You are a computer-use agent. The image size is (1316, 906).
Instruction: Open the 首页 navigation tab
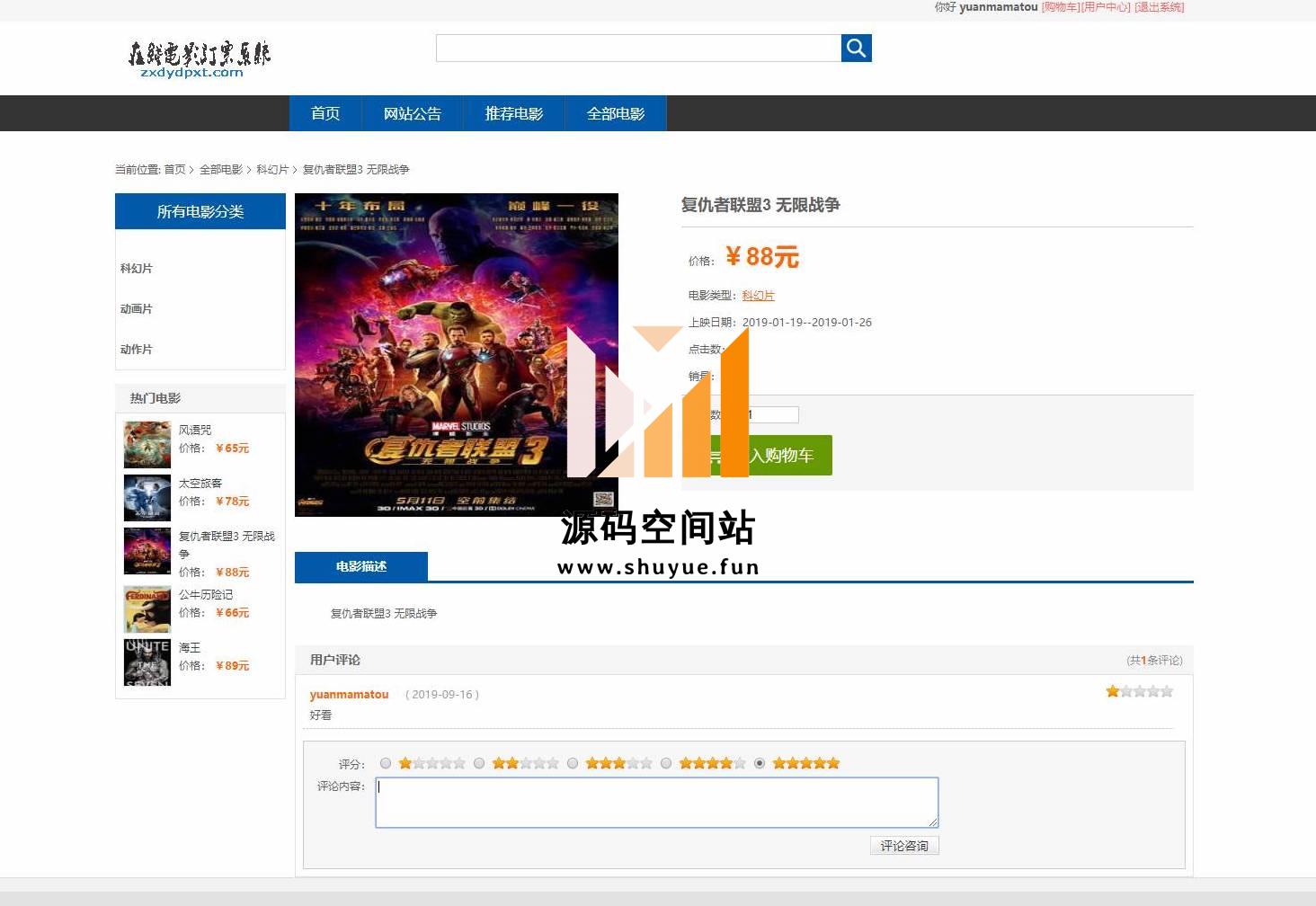[x=325, y=113]
